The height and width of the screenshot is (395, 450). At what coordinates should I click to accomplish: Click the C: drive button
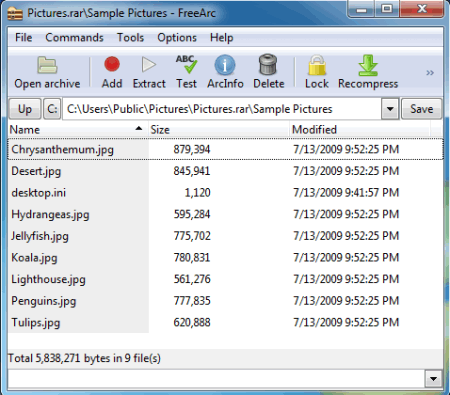[x=52, y=109]
